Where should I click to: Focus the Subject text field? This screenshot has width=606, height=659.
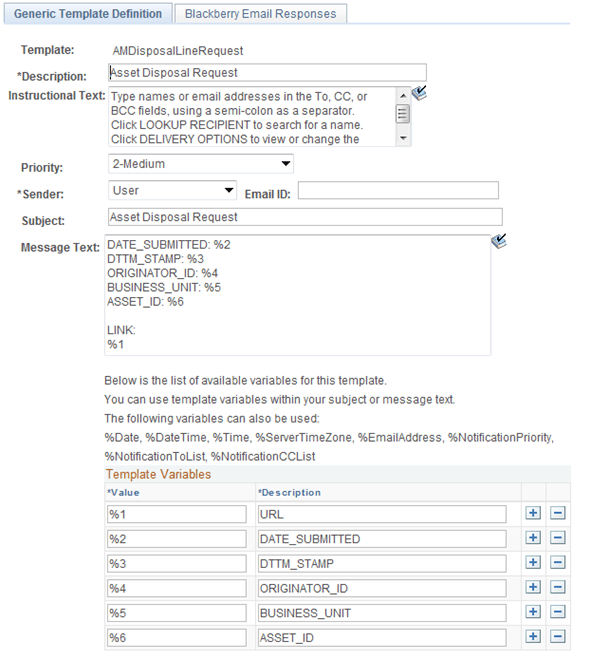305,217
